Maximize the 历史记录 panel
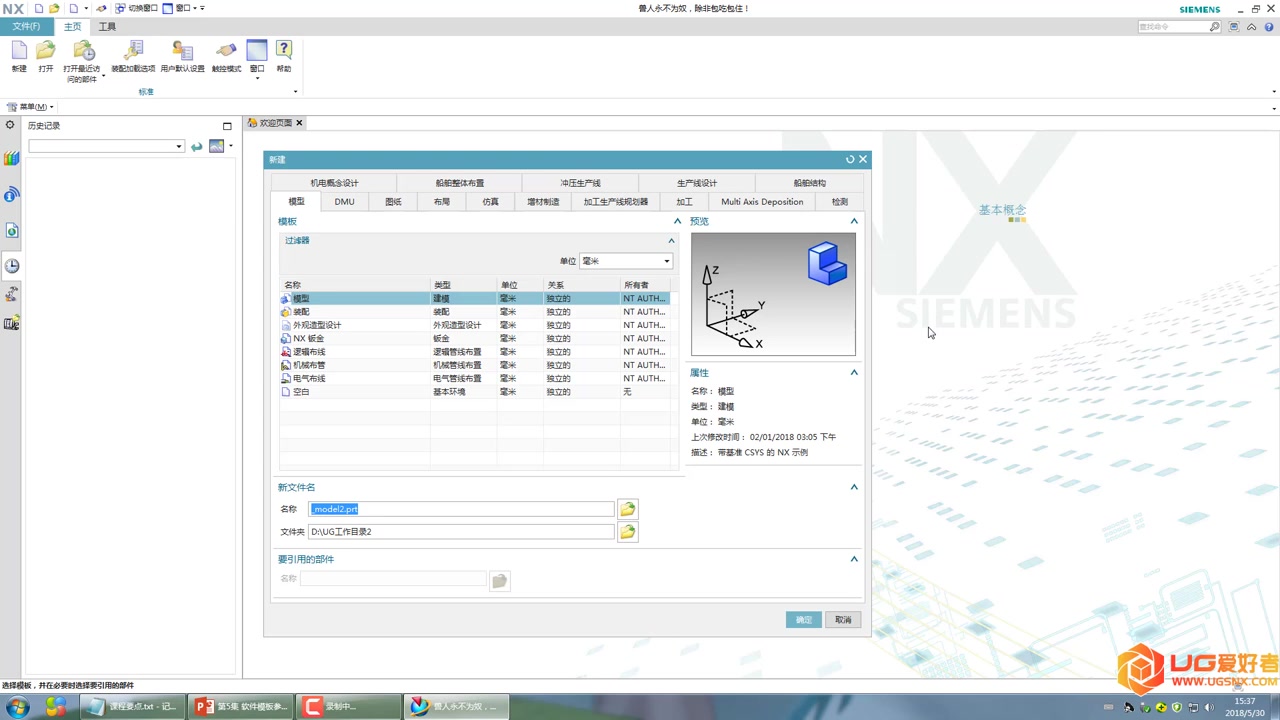Screen dimensions: 1280x720 227,126
